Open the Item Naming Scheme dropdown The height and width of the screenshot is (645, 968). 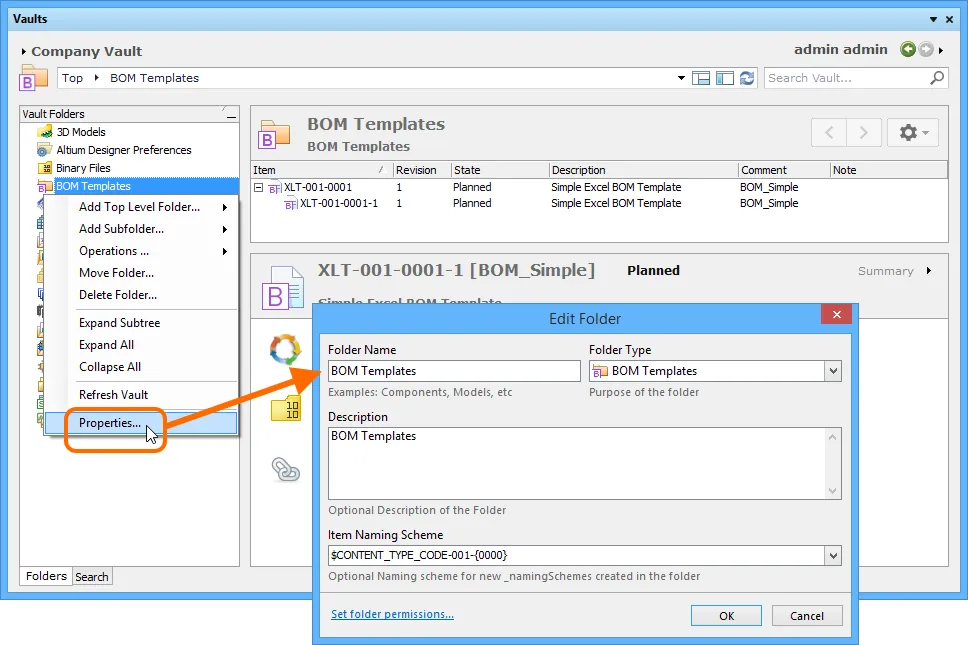833,556
